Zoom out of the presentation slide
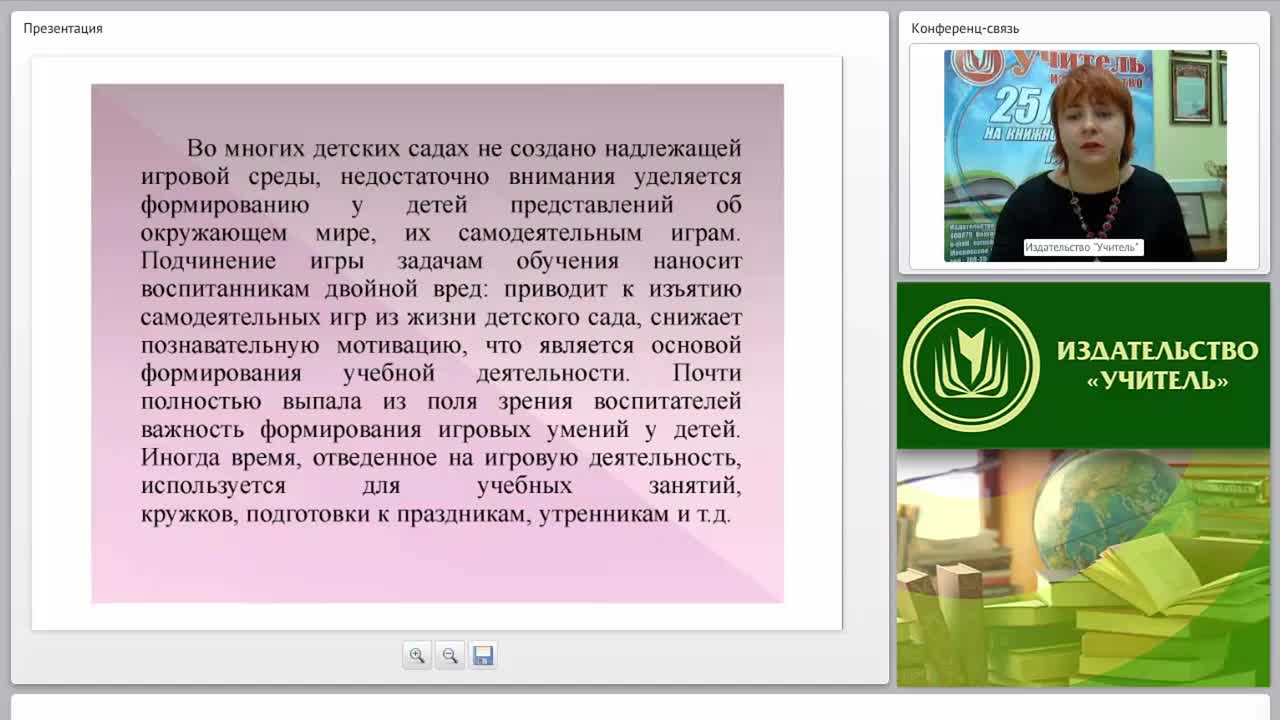Image resolution: width=1280 pixels, height=720 pixels. (450, 655)
